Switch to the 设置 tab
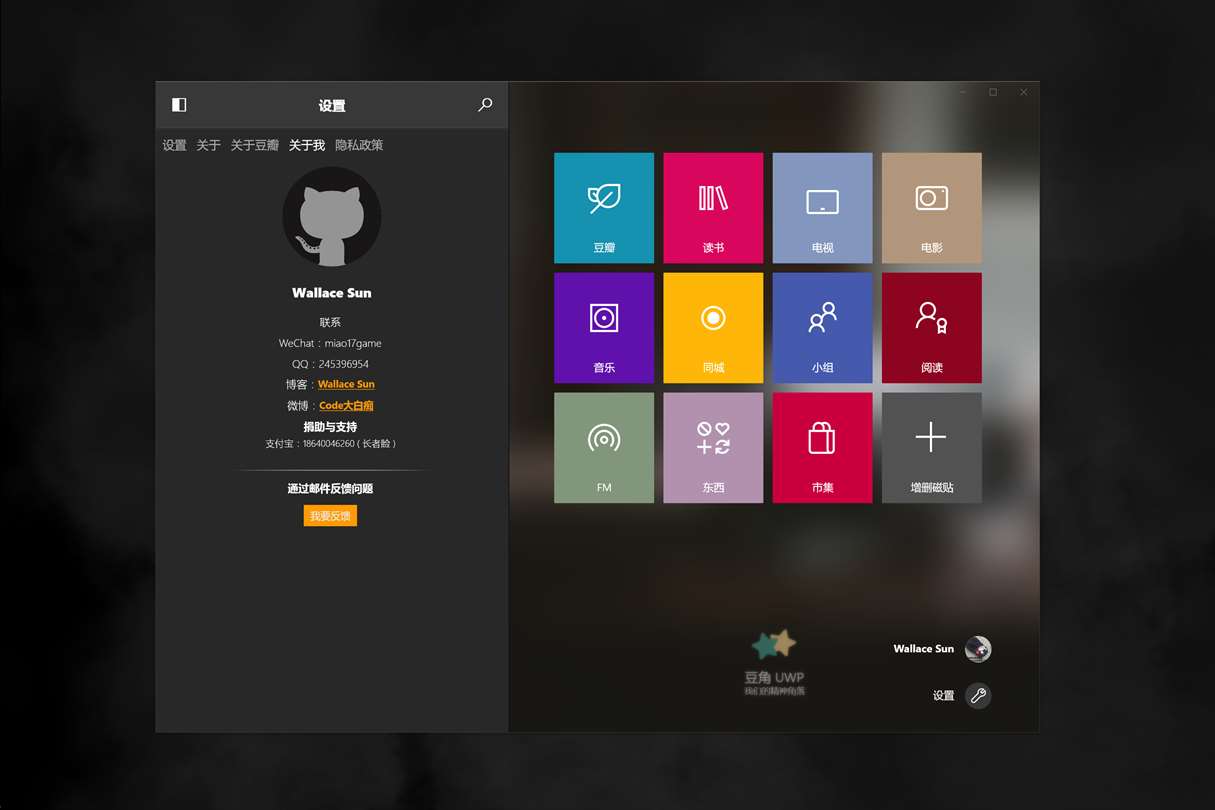 pos(175,145)
